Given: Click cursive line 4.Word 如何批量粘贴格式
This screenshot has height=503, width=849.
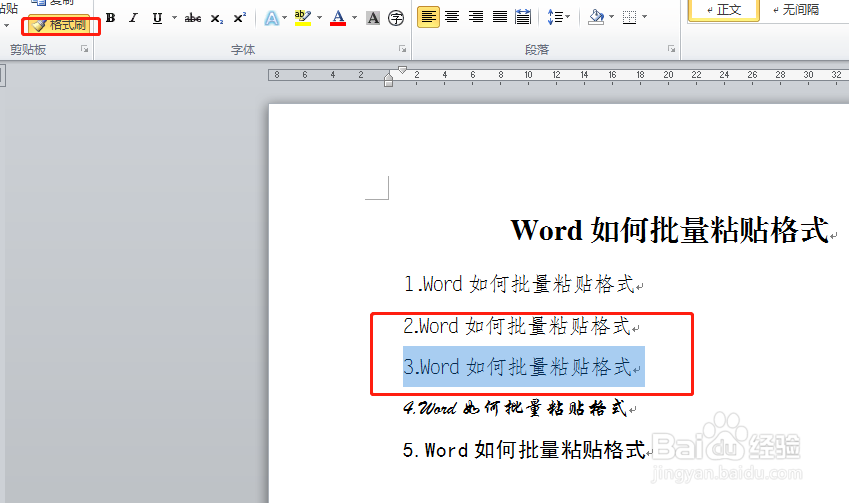Looking at the screenshot, I should [515, 408].
